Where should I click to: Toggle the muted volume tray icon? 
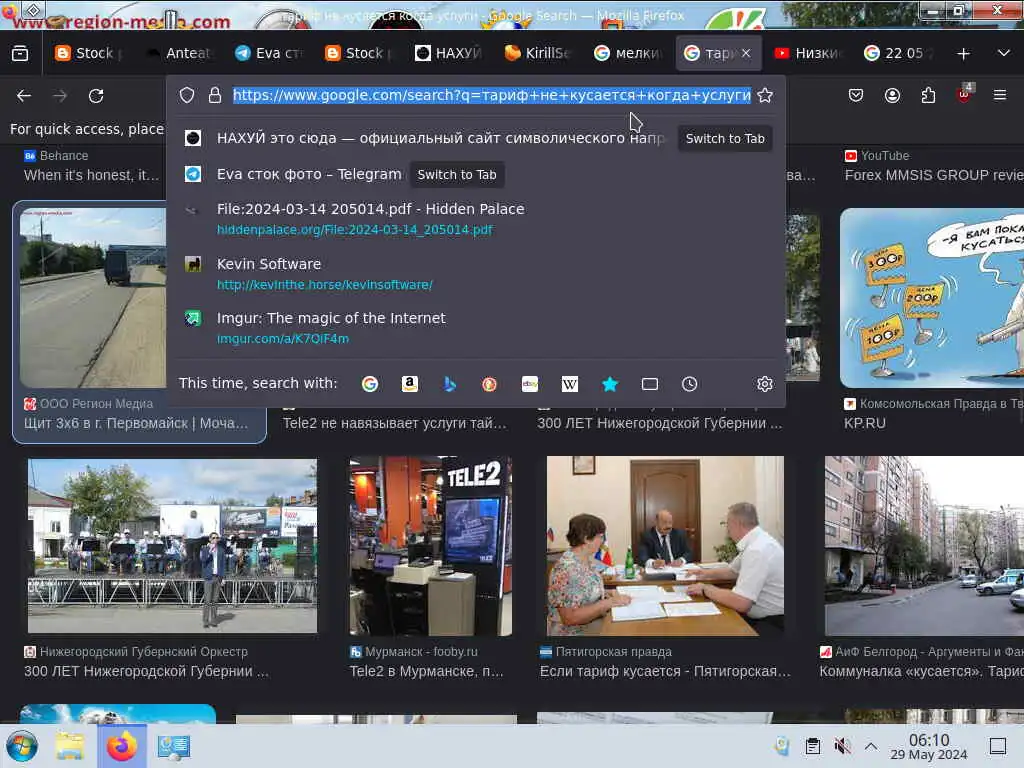pos(842,746)
